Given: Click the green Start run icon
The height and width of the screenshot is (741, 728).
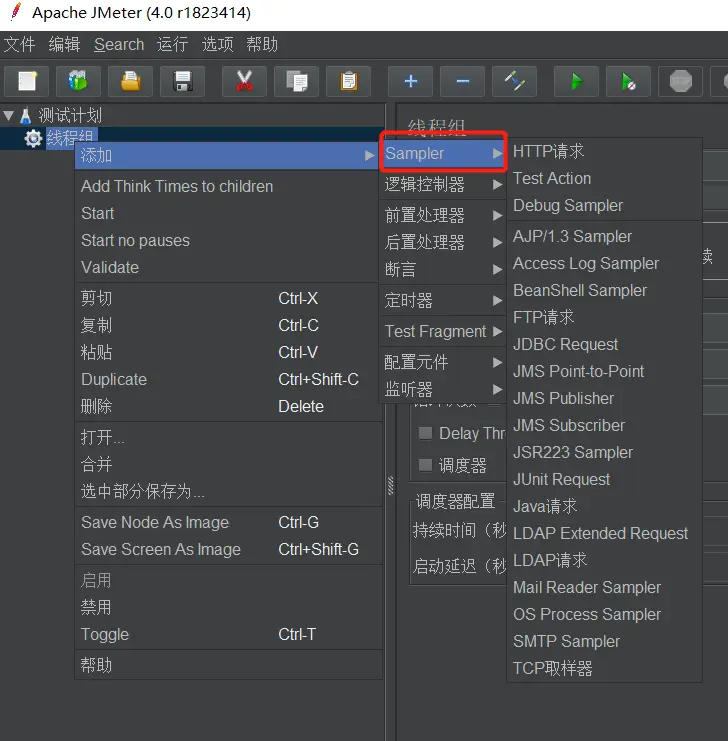Looking at the screenshot, I should click(577, 81).
